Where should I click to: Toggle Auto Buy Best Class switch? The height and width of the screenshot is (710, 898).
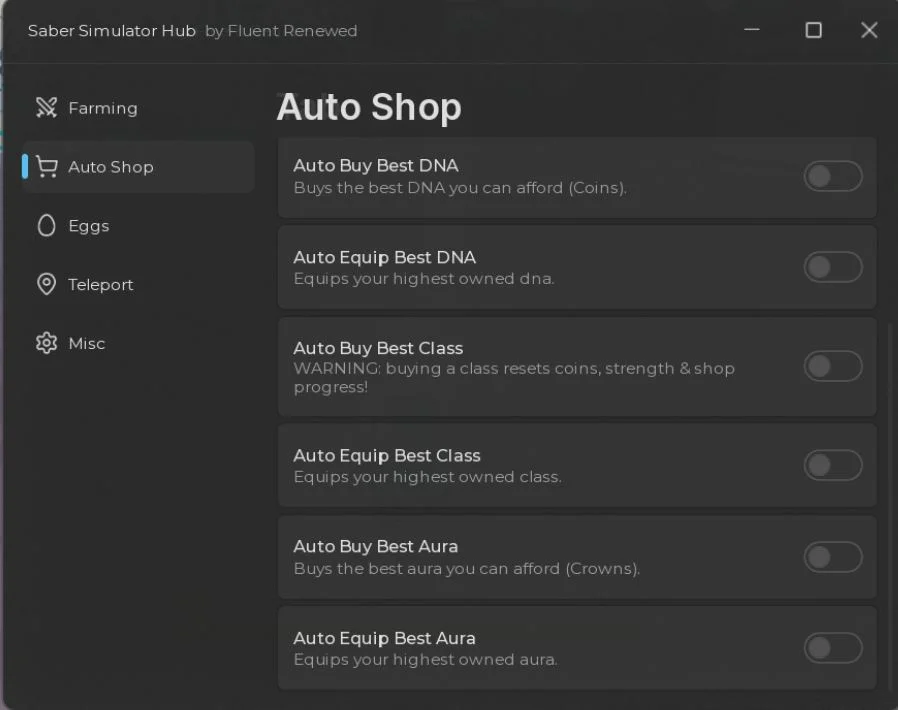coord(833,366)
